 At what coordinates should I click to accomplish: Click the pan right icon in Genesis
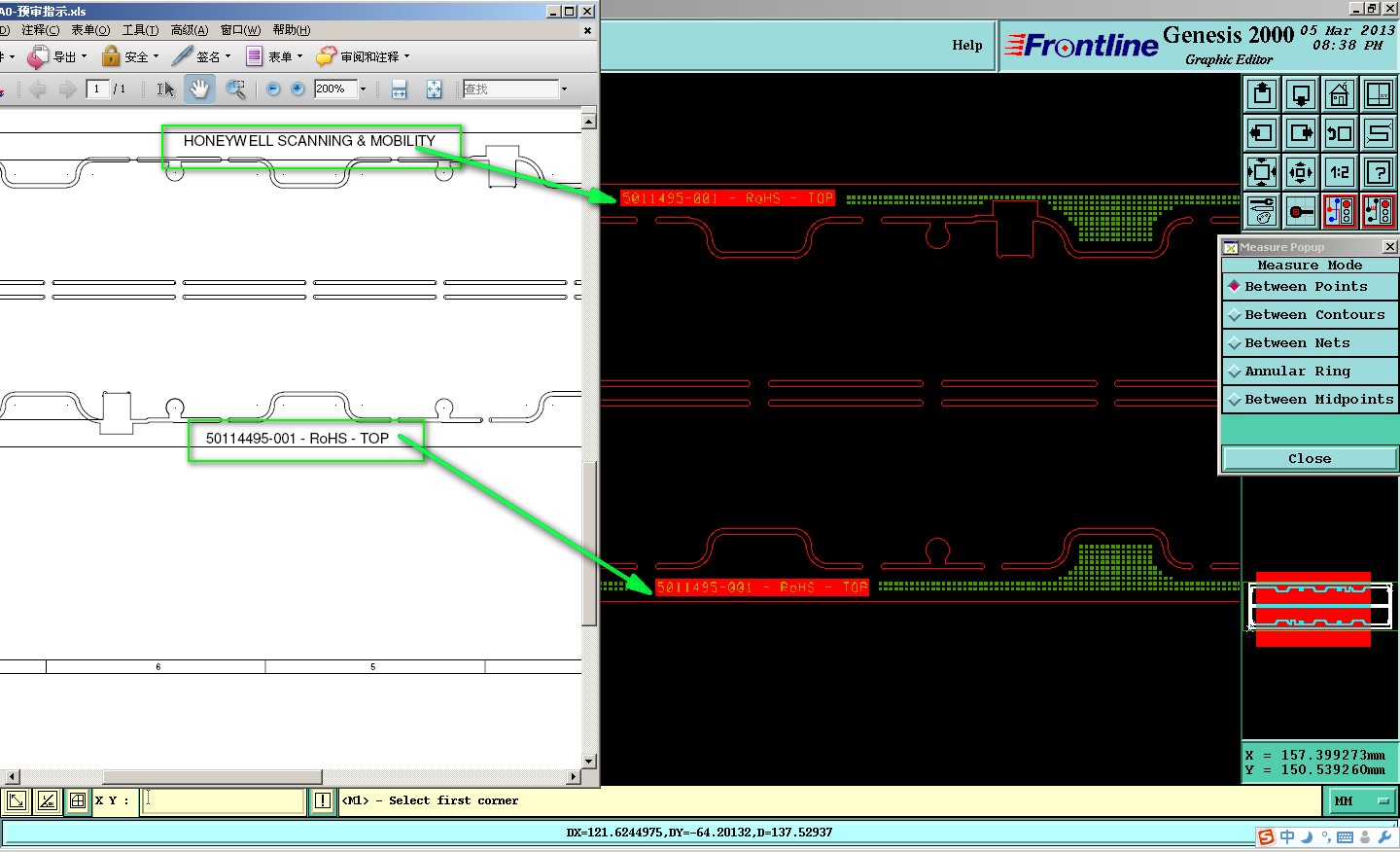(x=1301, y=133)
